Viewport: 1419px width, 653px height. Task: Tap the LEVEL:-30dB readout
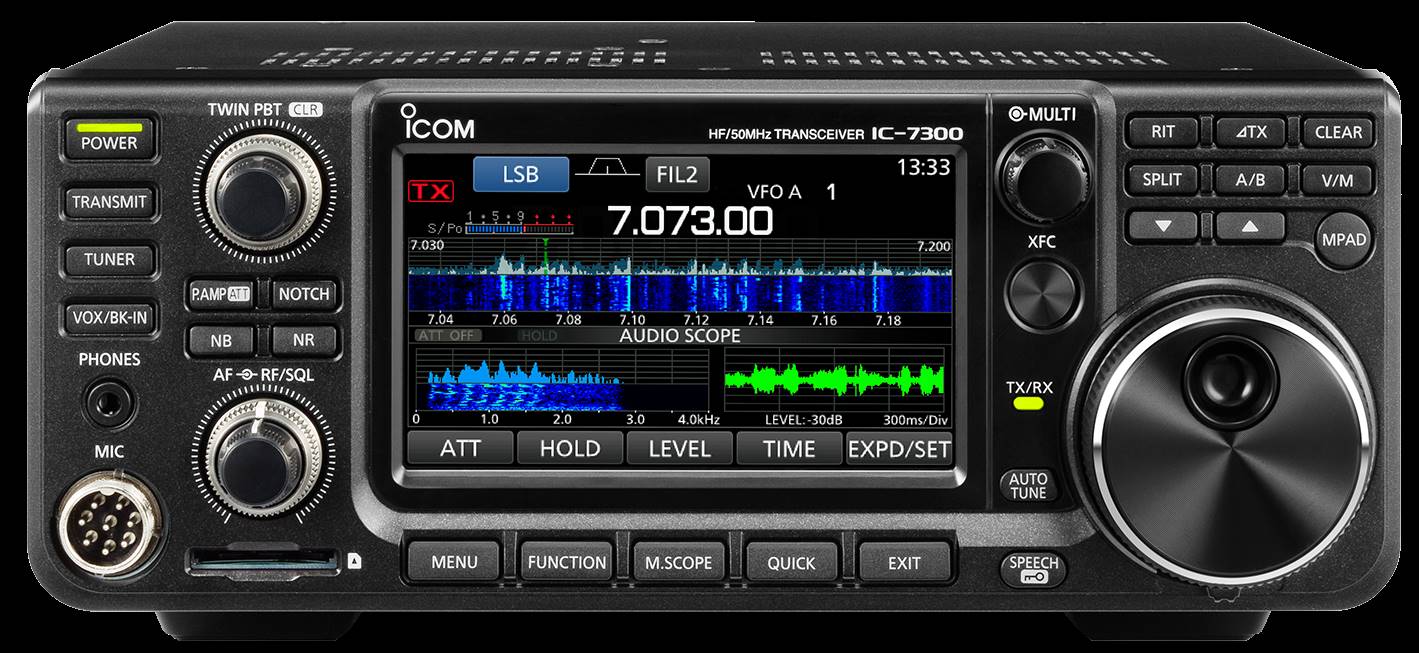pyautogui.click(x=802, y=420)
